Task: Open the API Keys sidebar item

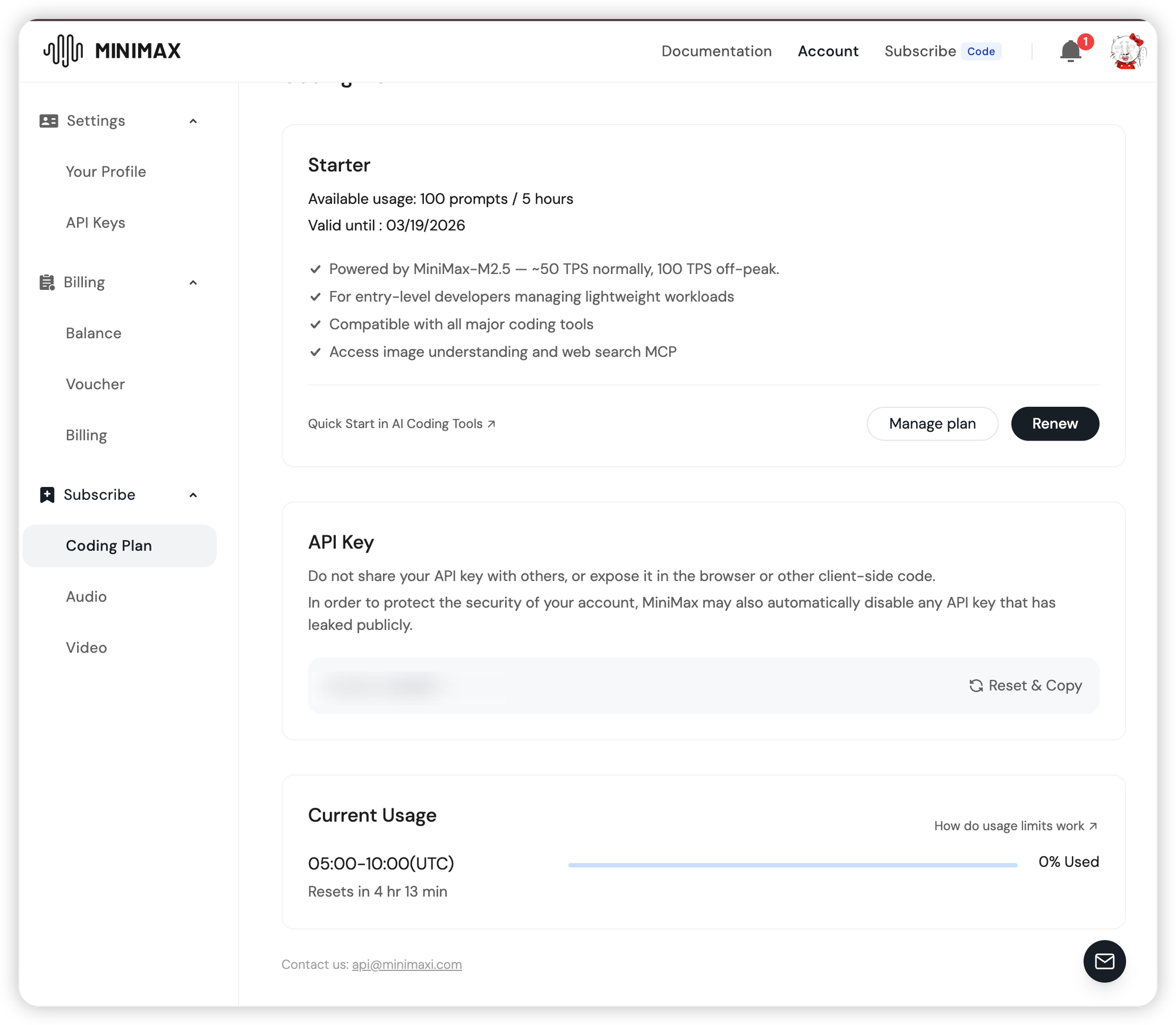Action: pyautogui.click(x=95, y=223)
